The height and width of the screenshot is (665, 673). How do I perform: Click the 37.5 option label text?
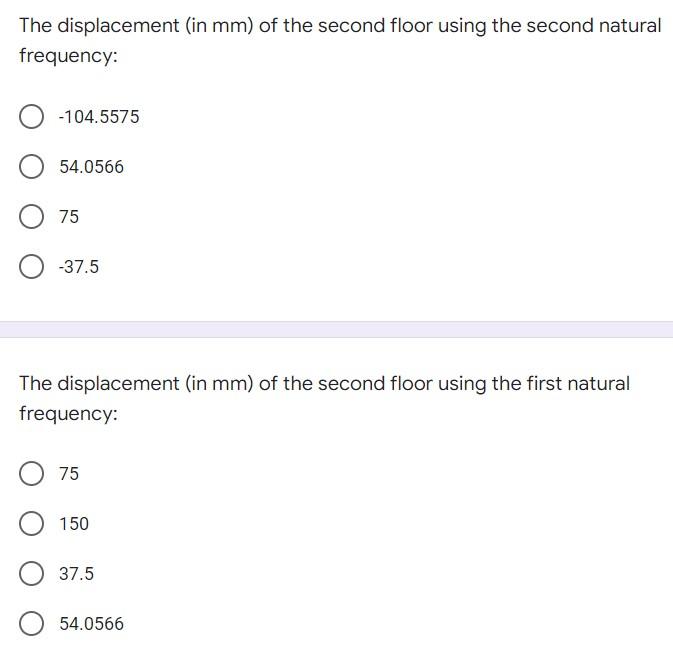pyautogui.click(x=76, y=574)
